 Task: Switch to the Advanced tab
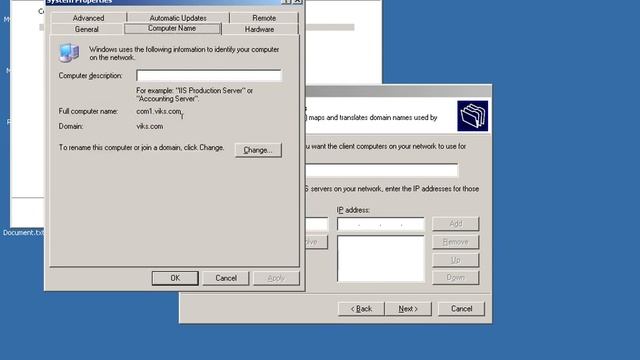[x=88, y=18]
